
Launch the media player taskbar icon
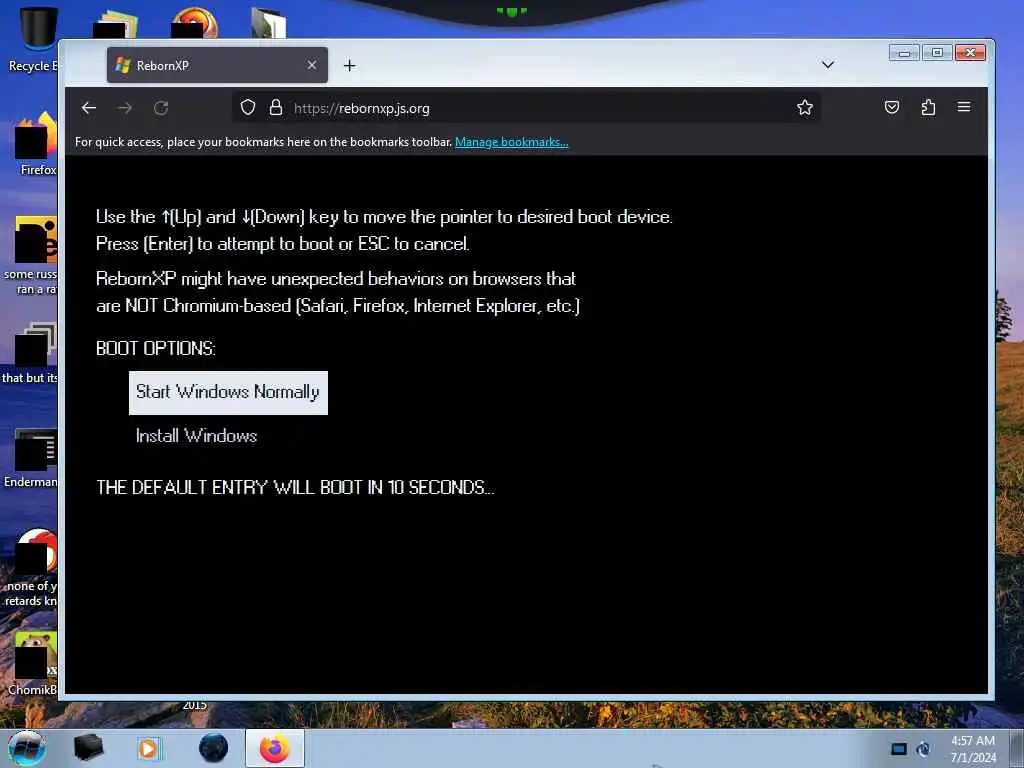(149, 748)
